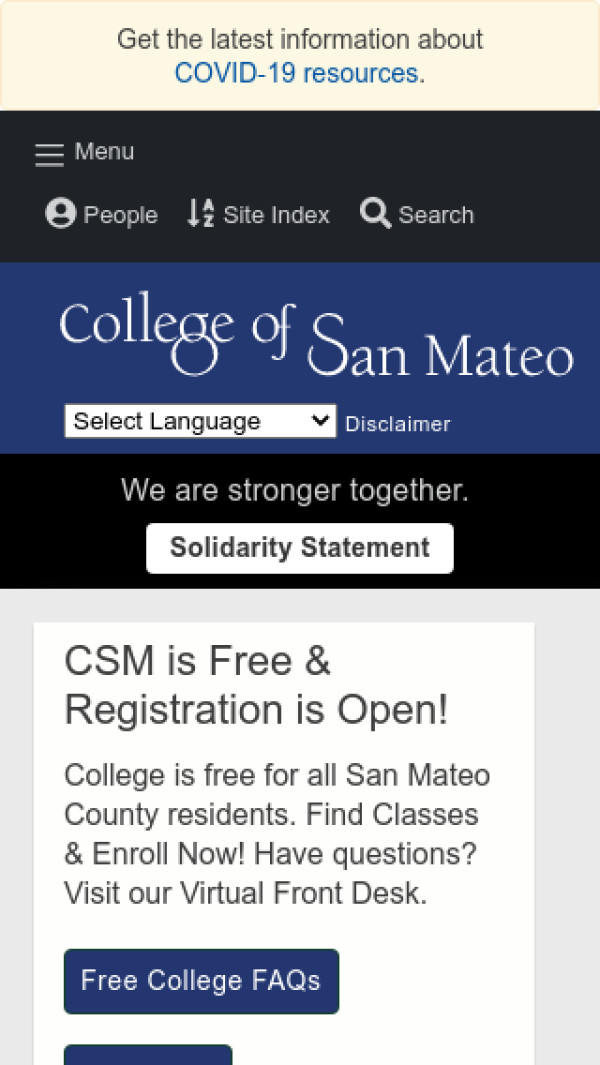Click the "Get the latest information about" banner text
The width and height of the screenshot is (600, 1065).
point(300,39)
